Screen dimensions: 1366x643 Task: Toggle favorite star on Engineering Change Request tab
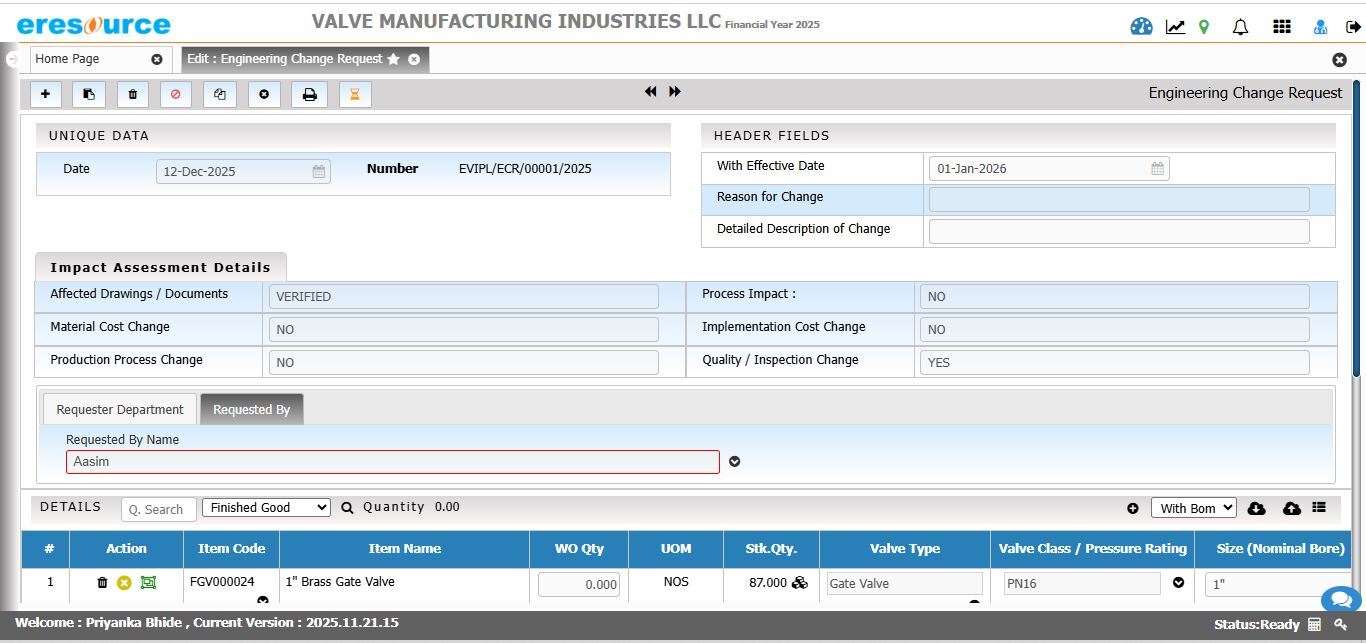tap(394, 59)
